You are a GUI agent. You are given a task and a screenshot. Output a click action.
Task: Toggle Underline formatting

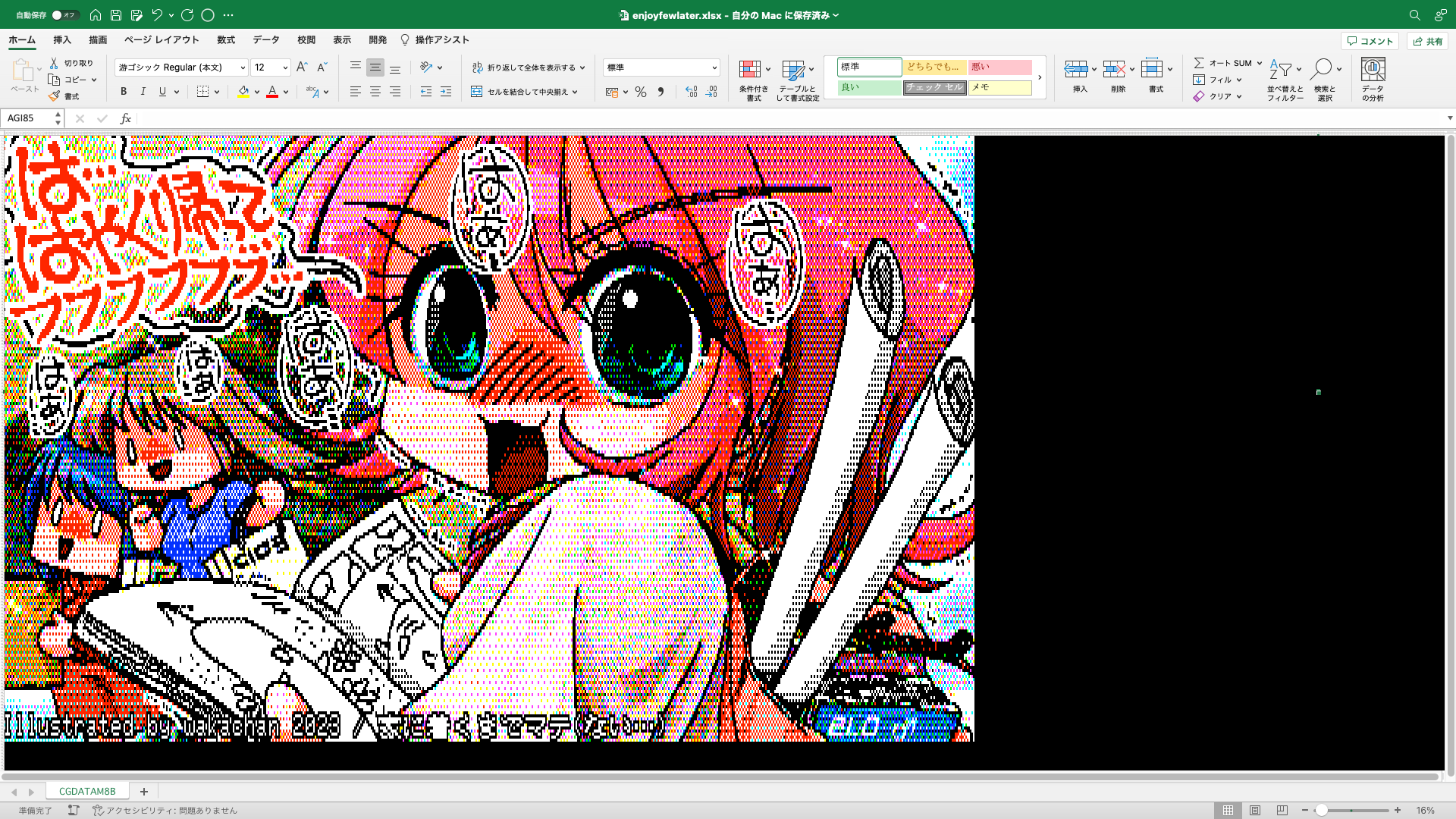(162, 91)
